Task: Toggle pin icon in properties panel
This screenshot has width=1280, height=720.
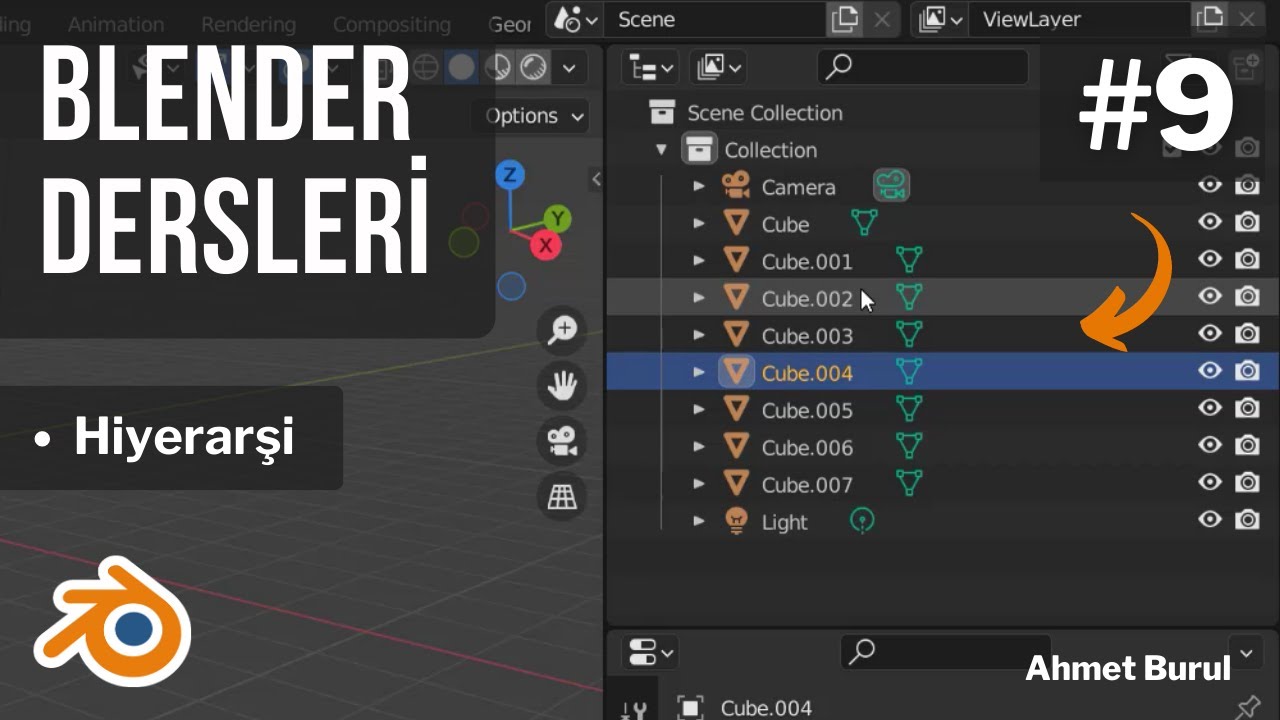Action: point(1247,707)
